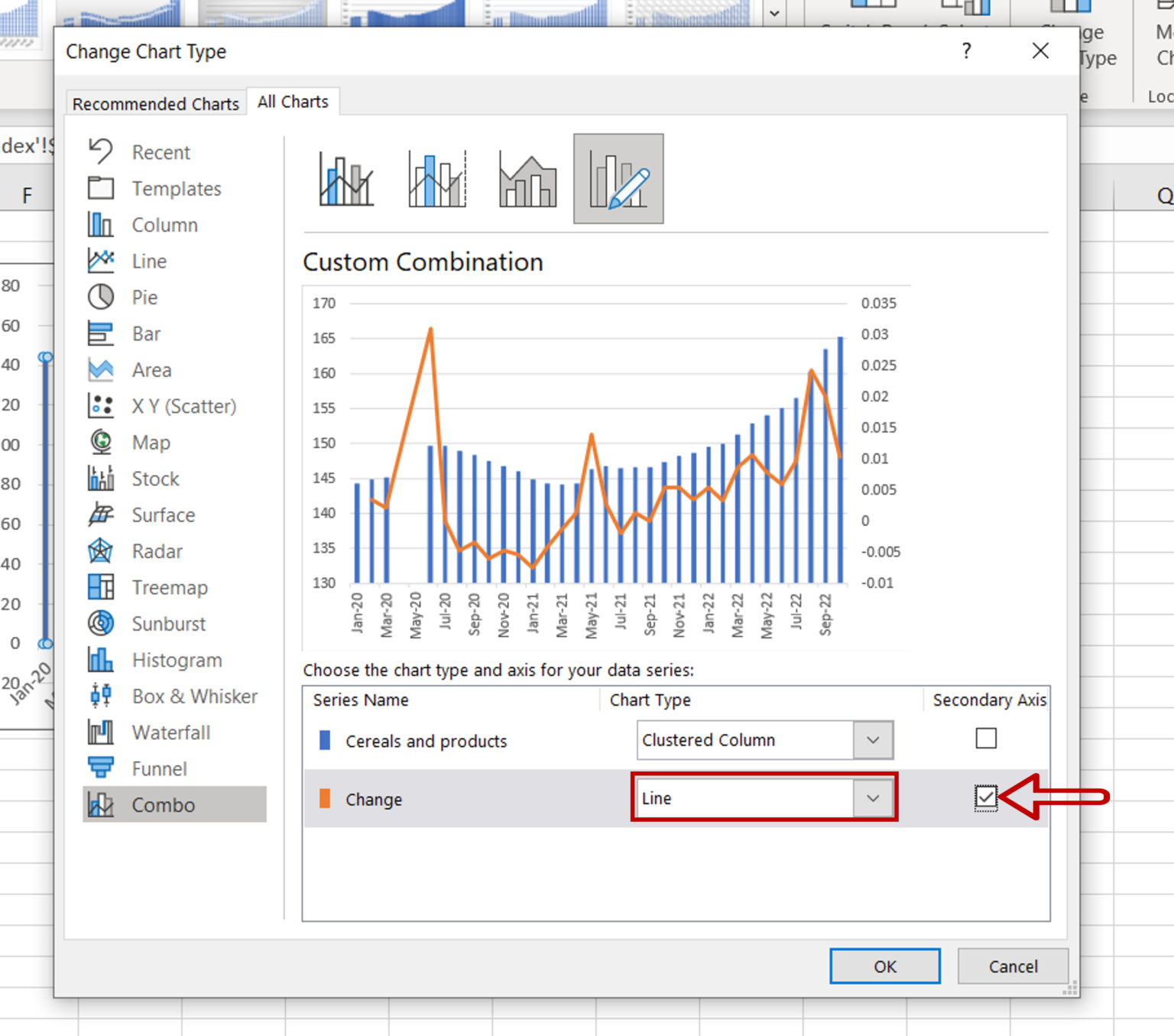Screen dimensions: 1174x1036
Task: Open chart type dropdown for Cereals and products
Action: 873,740
